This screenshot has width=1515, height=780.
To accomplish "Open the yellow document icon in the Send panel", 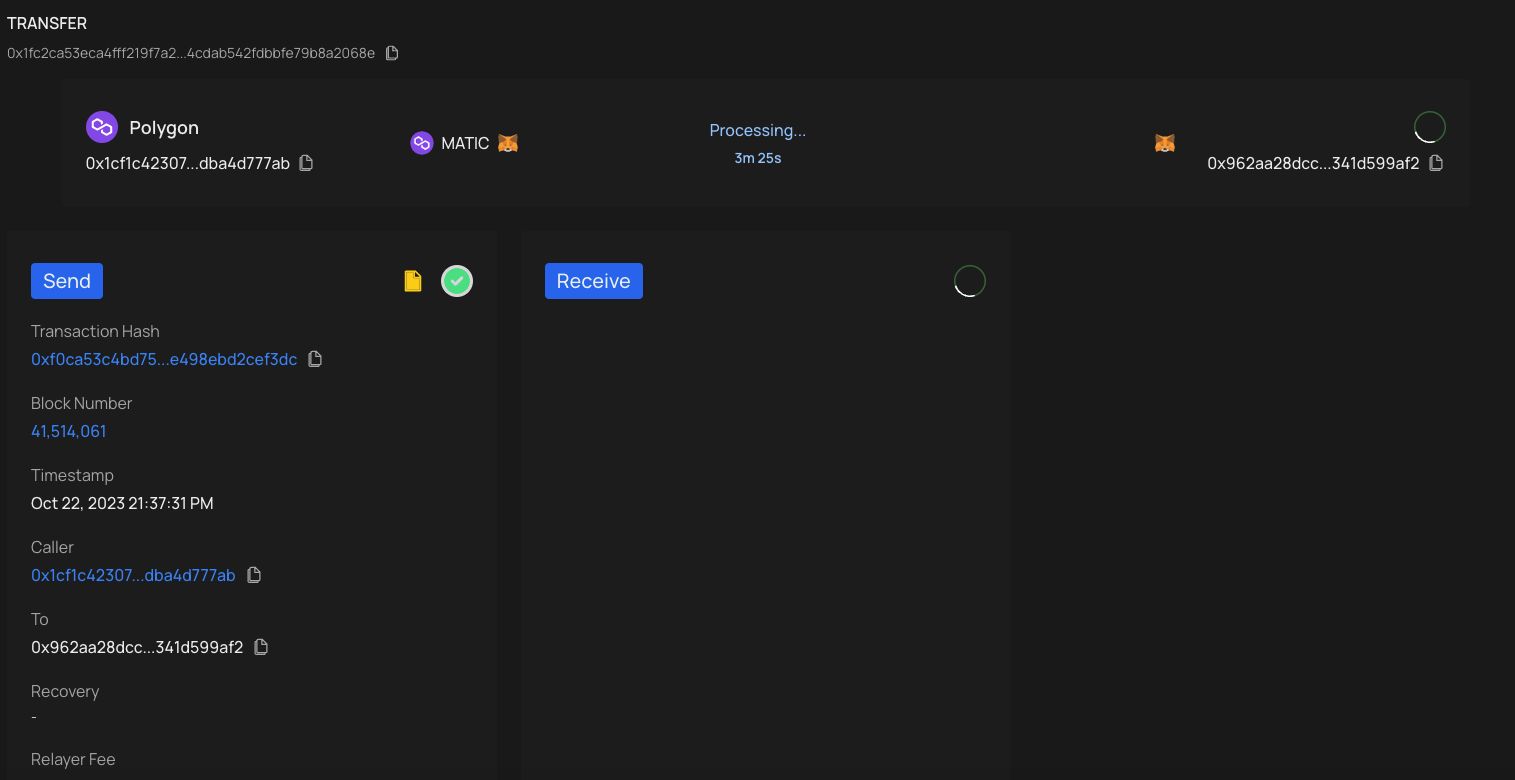I will coord(413,281).
